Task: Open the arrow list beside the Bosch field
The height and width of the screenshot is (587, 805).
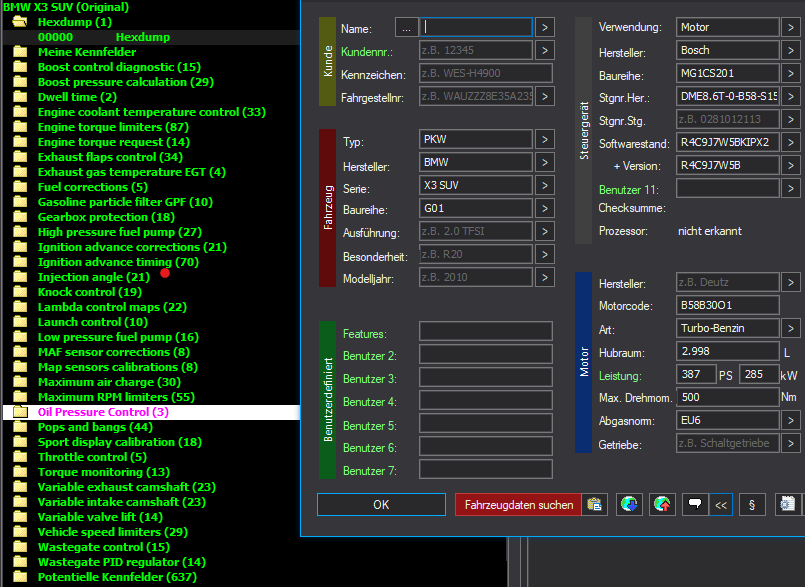Action: point(791,50)
